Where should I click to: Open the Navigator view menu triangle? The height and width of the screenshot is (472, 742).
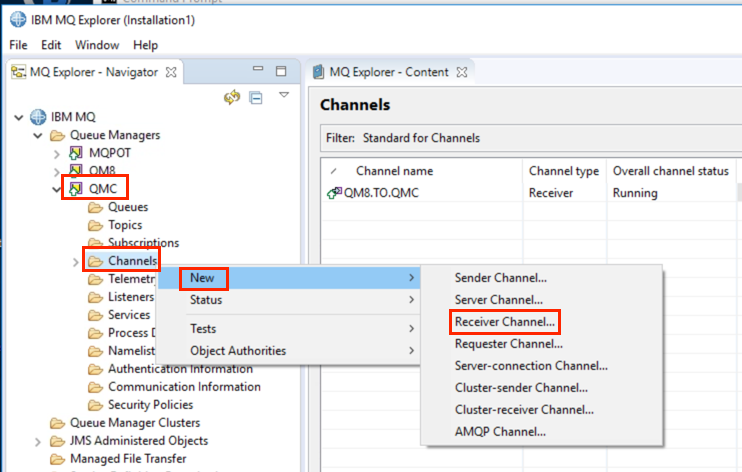tap(284, 95)
